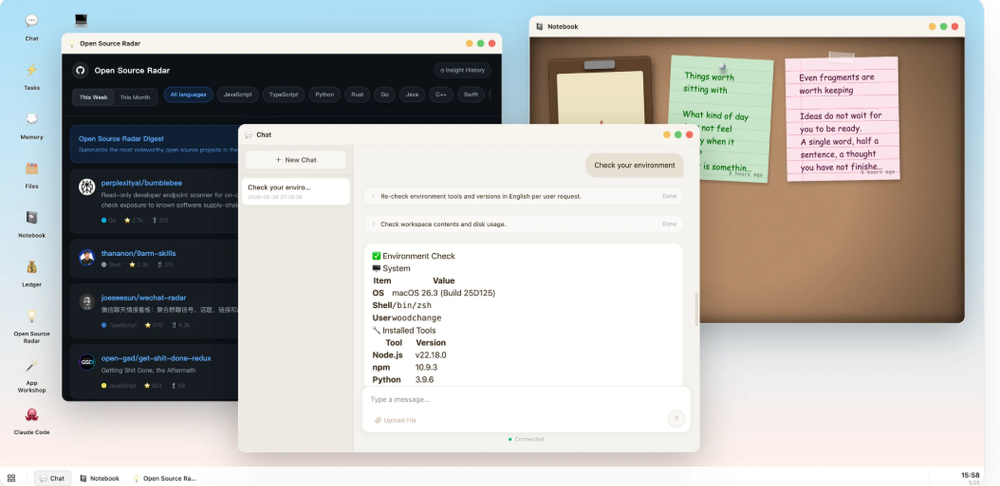Click the clipboard in the Notebook window
The height and width of the screenshot is (486, 1000).
tap(599, 91)
